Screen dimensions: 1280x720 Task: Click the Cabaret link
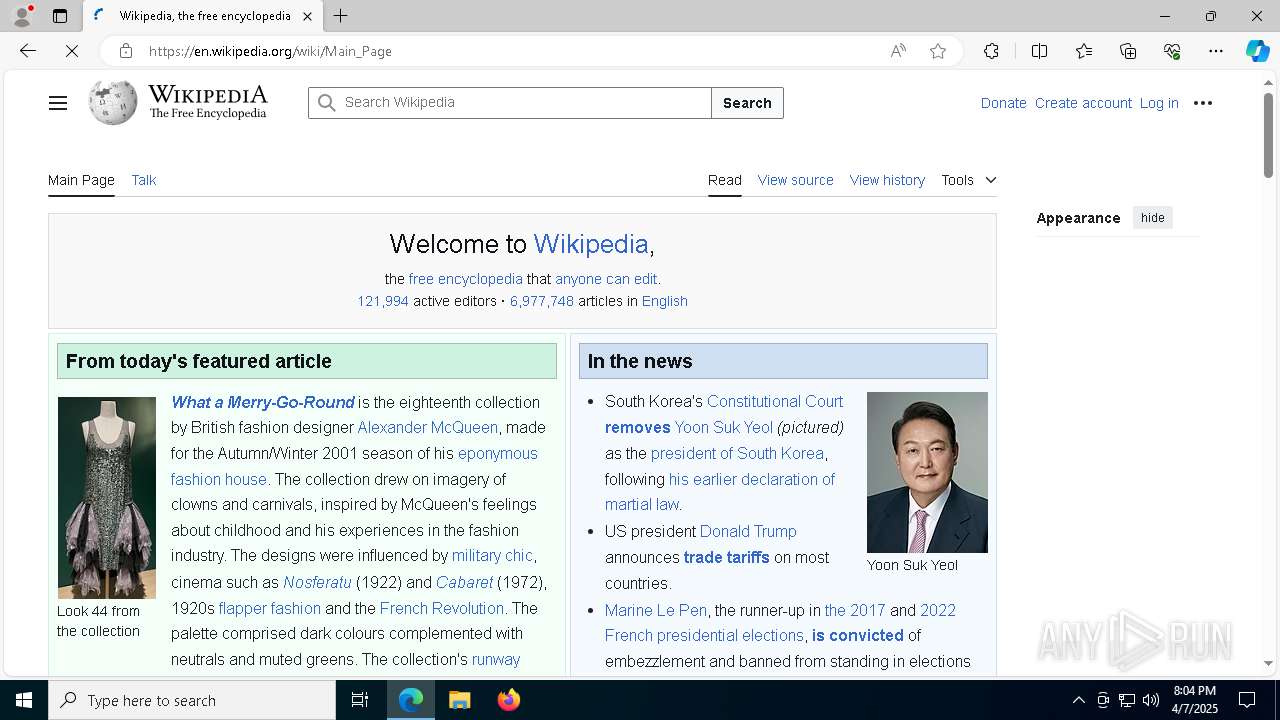point(464,582)
